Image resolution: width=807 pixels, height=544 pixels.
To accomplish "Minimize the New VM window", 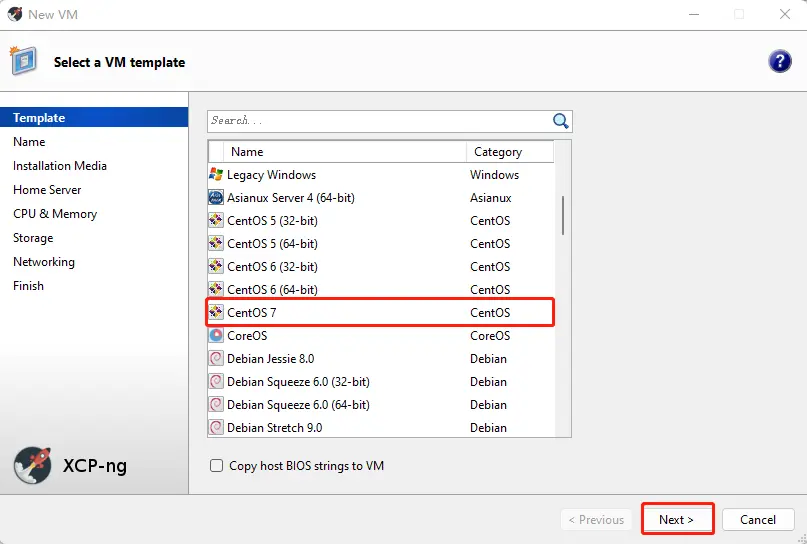I will click(694, 14).
